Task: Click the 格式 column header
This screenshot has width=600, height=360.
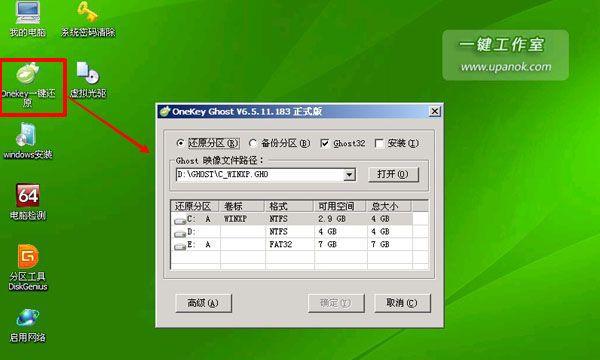Action: [289, 206]
